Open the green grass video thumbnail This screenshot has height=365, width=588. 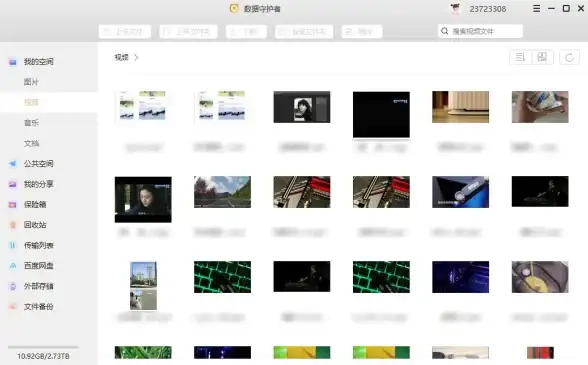pyautogui.click(x=143, y=353)
